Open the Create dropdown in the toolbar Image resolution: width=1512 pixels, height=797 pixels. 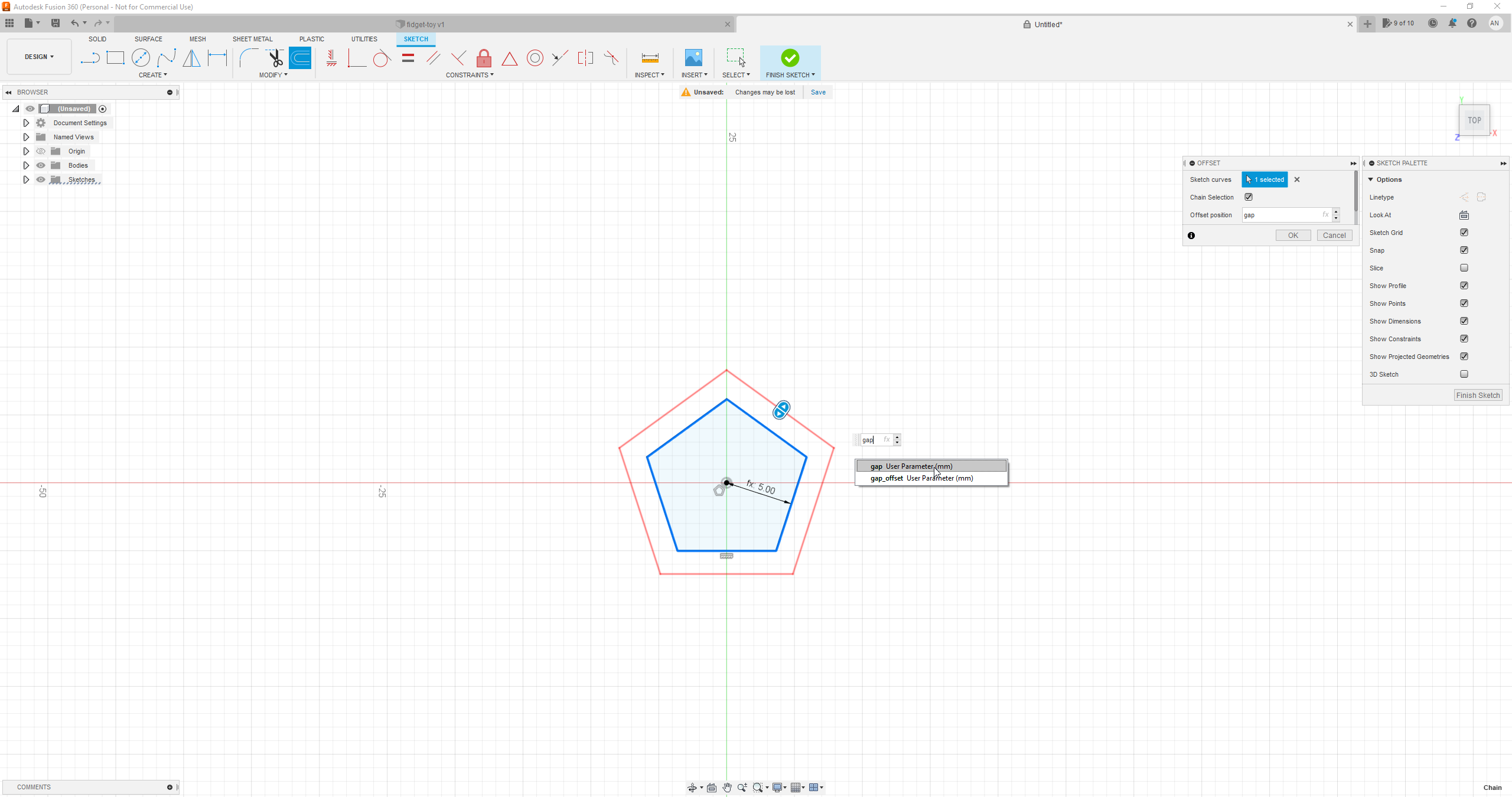pos(152,75)
